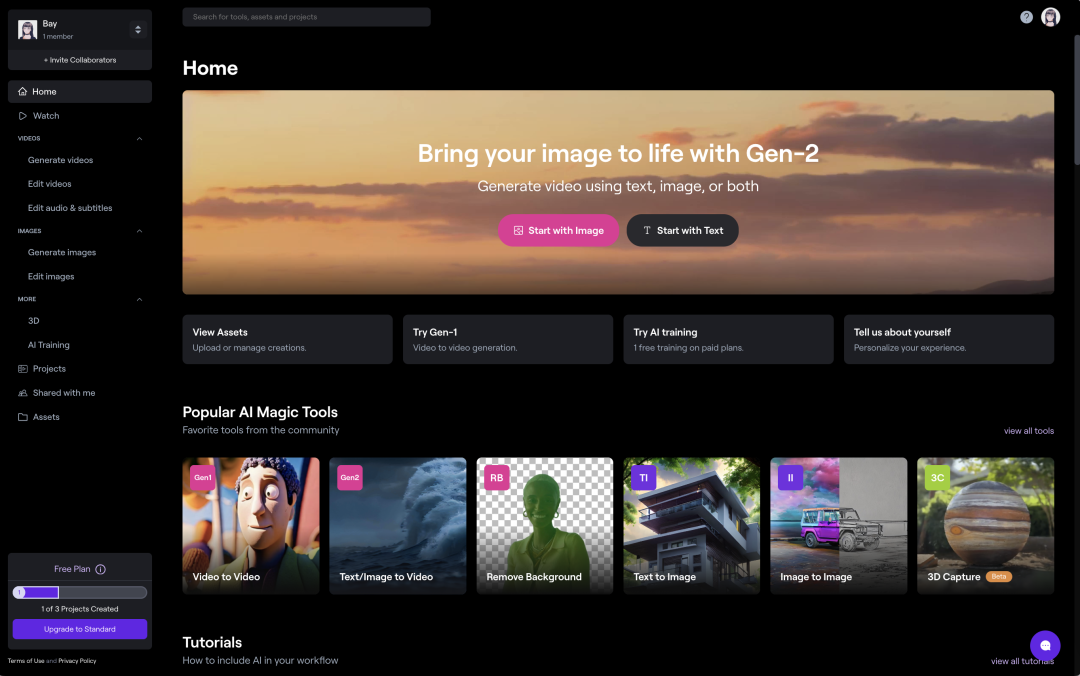Click the 3C badge icon

(937, 478)
